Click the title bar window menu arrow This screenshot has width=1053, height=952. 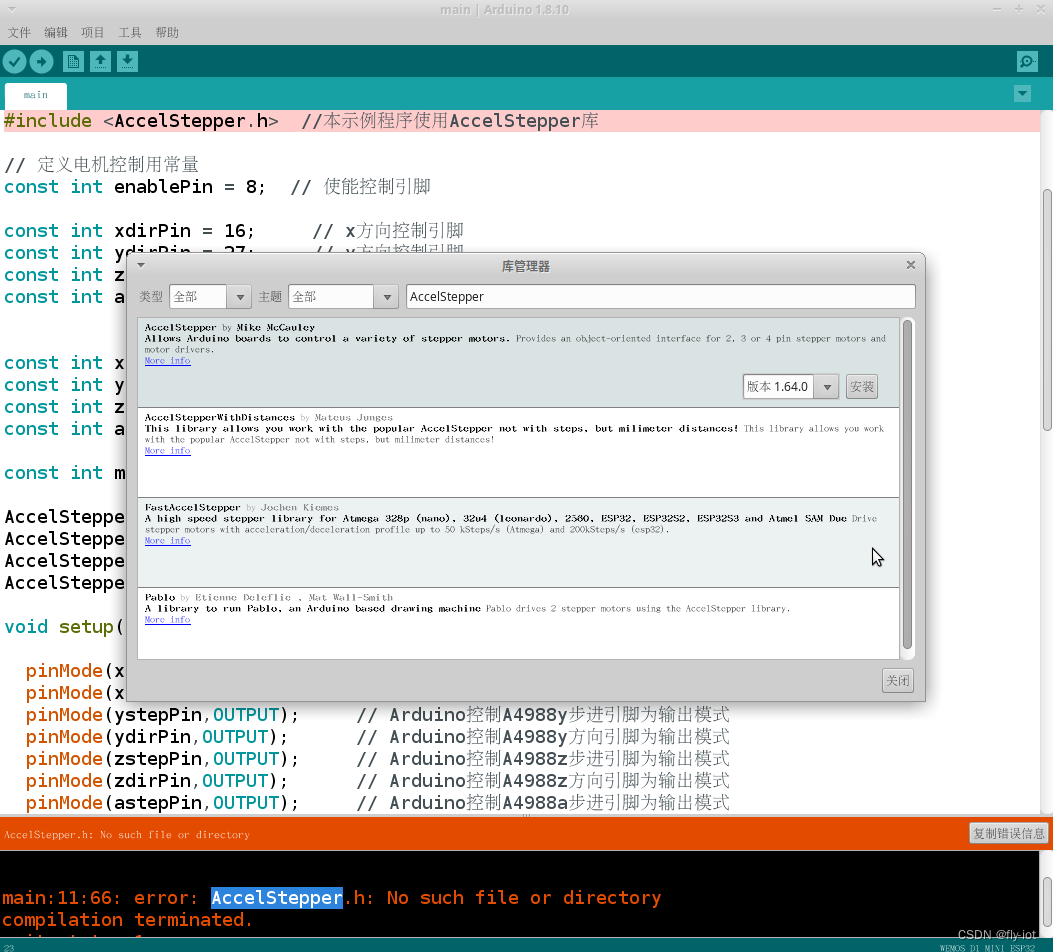click(x=11, y=9)
